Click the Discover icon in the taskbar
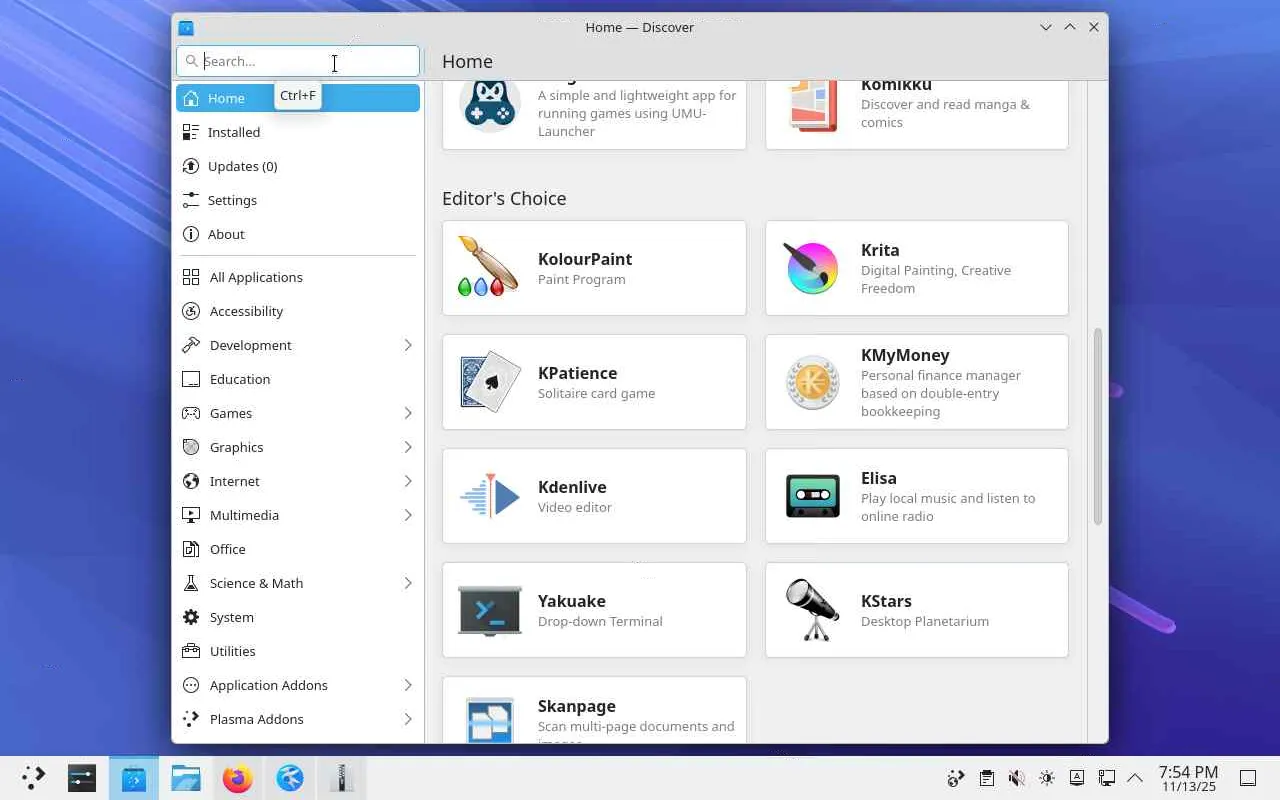 pyautogui.click(x=134, y=778)
